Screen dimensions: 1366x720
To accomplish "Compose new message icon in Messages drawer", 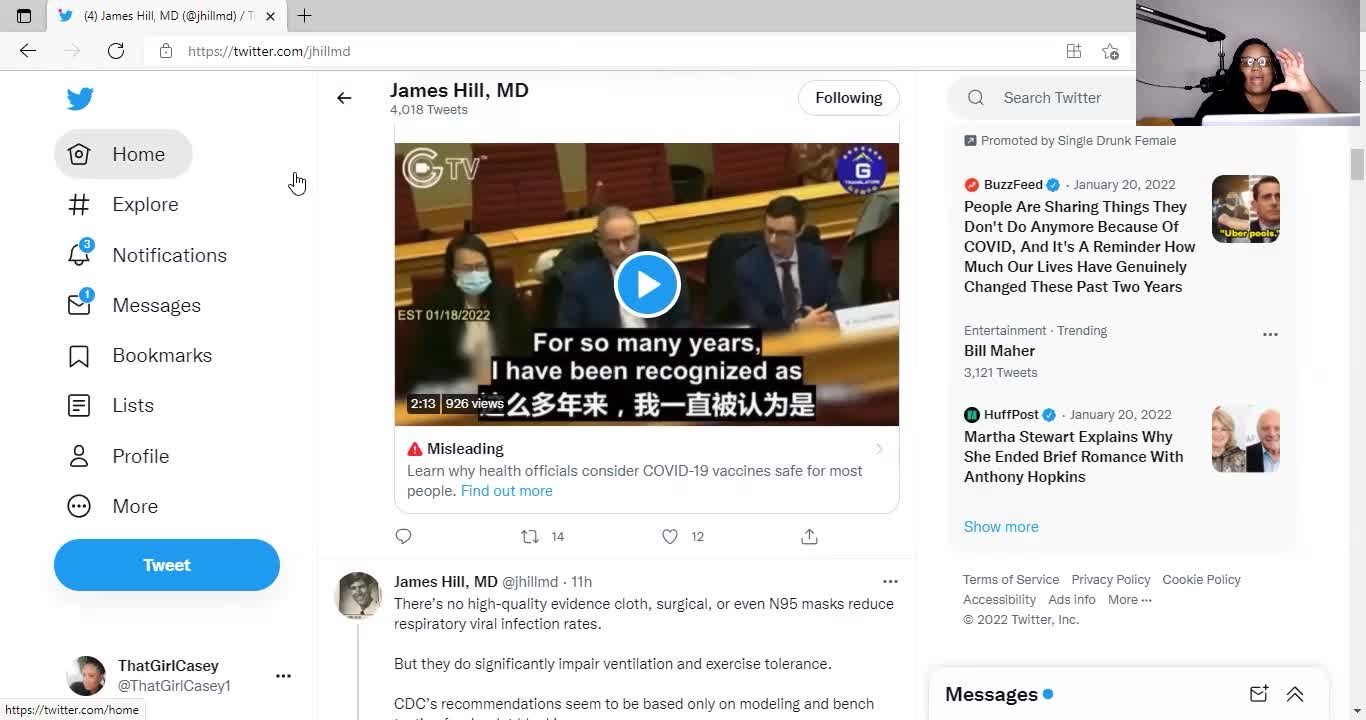I will [x=1259, y=694].
